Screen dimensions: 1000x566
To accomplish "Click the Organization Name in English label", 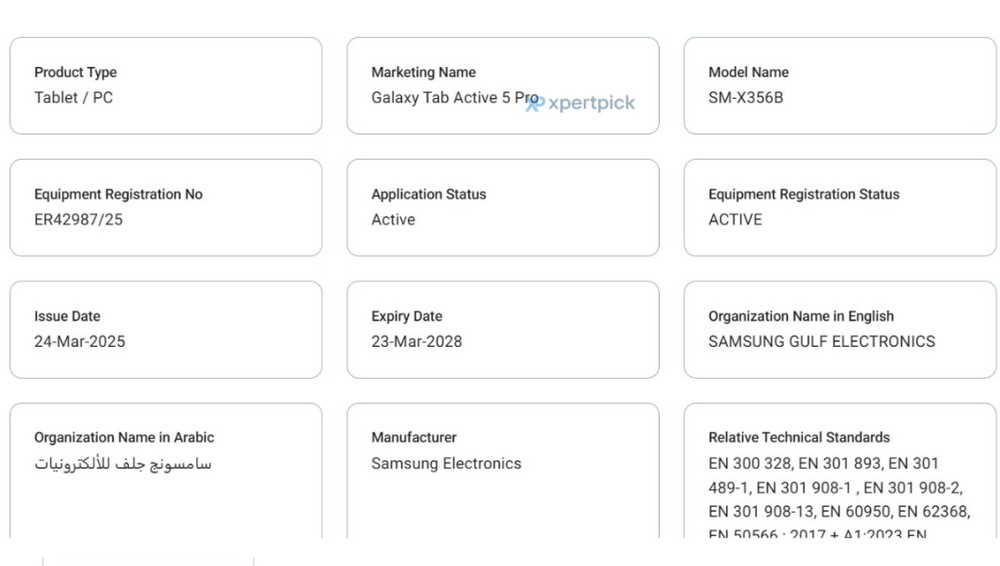I will click(801, 316).
